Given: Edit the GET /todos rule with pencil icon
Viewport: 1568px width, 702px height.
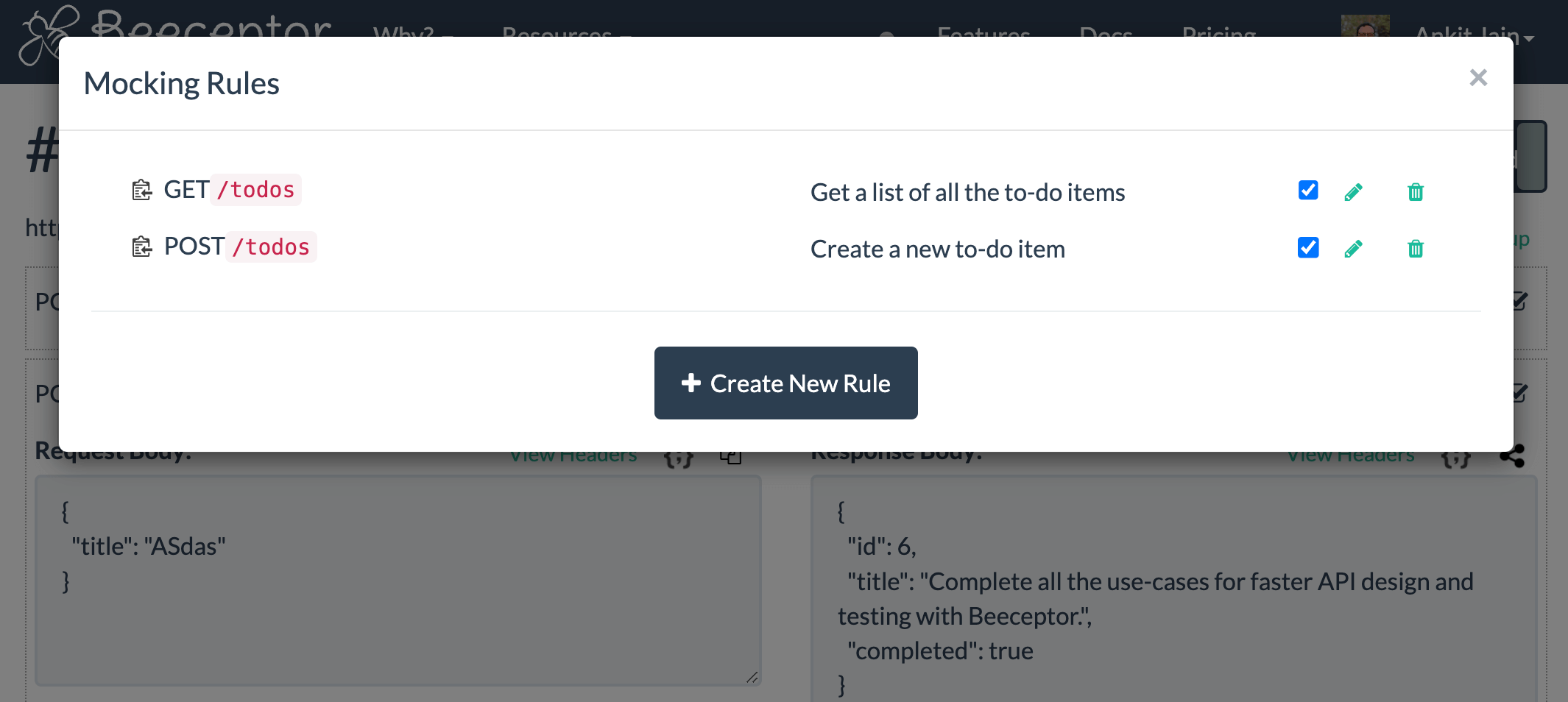Looking at the screenshot, I should pyautogui.click(x=1354, y=191).
